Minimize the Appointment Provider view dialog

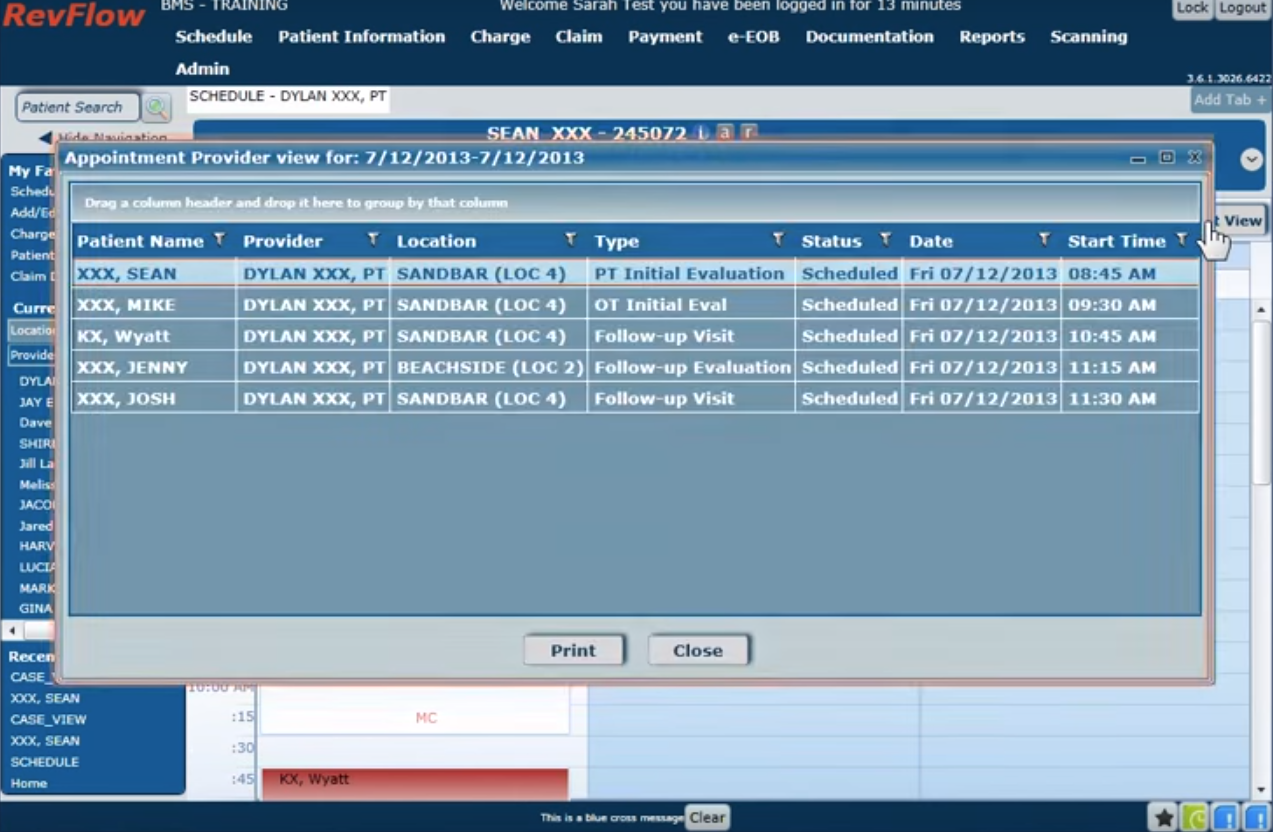pyautogui.click(x=1138, y=158)
